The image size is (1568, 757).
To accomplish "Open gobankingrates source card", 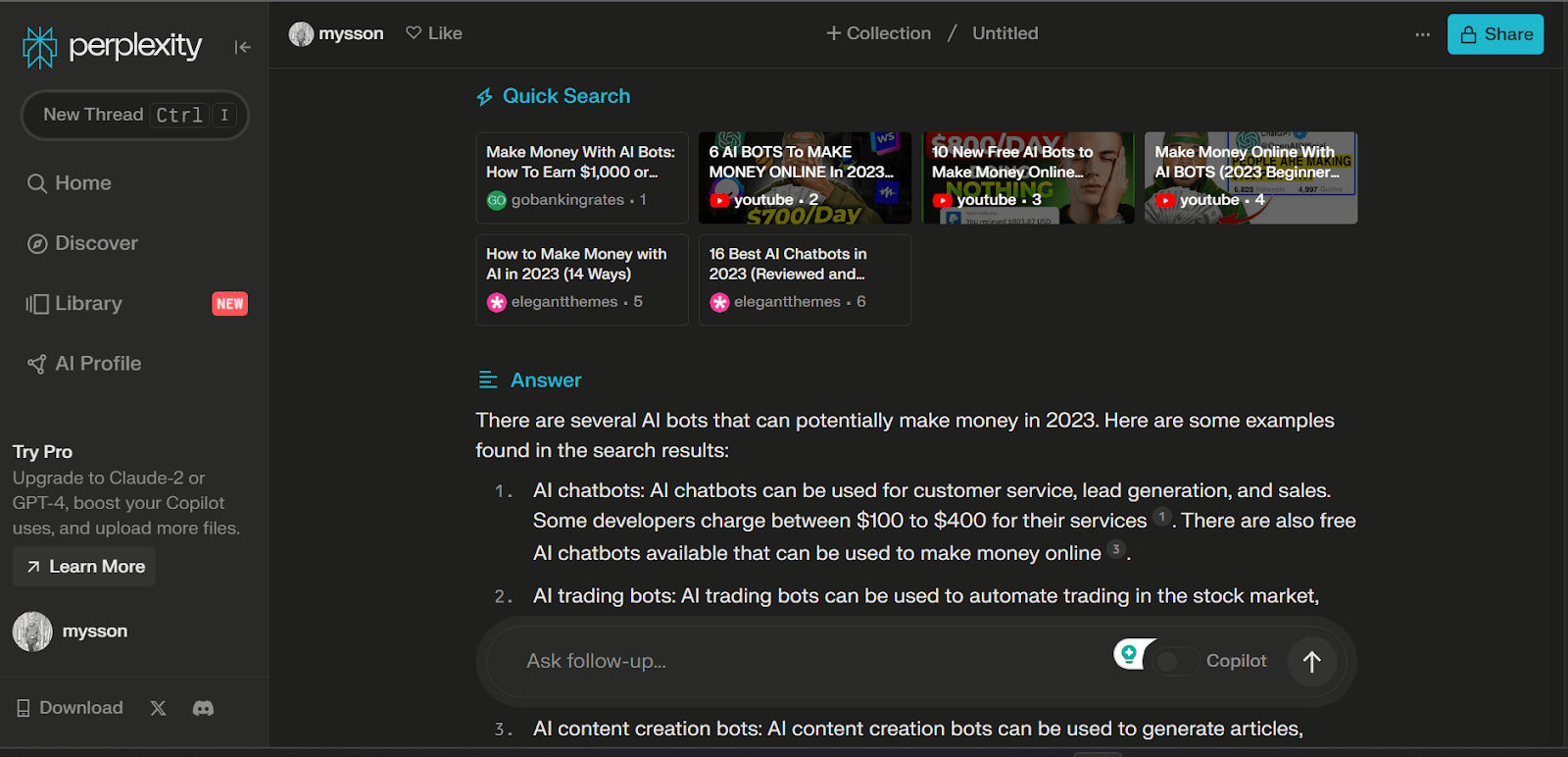I will [x=582, y=177].
